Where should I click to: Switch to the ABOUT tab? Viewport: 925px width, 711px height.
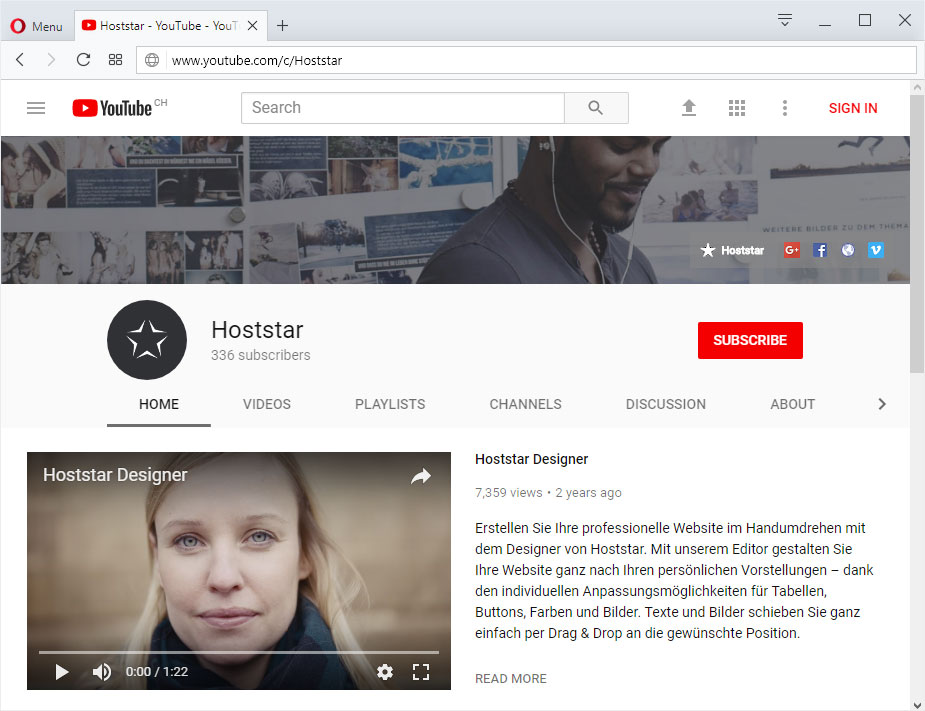(x=792, y=404)
